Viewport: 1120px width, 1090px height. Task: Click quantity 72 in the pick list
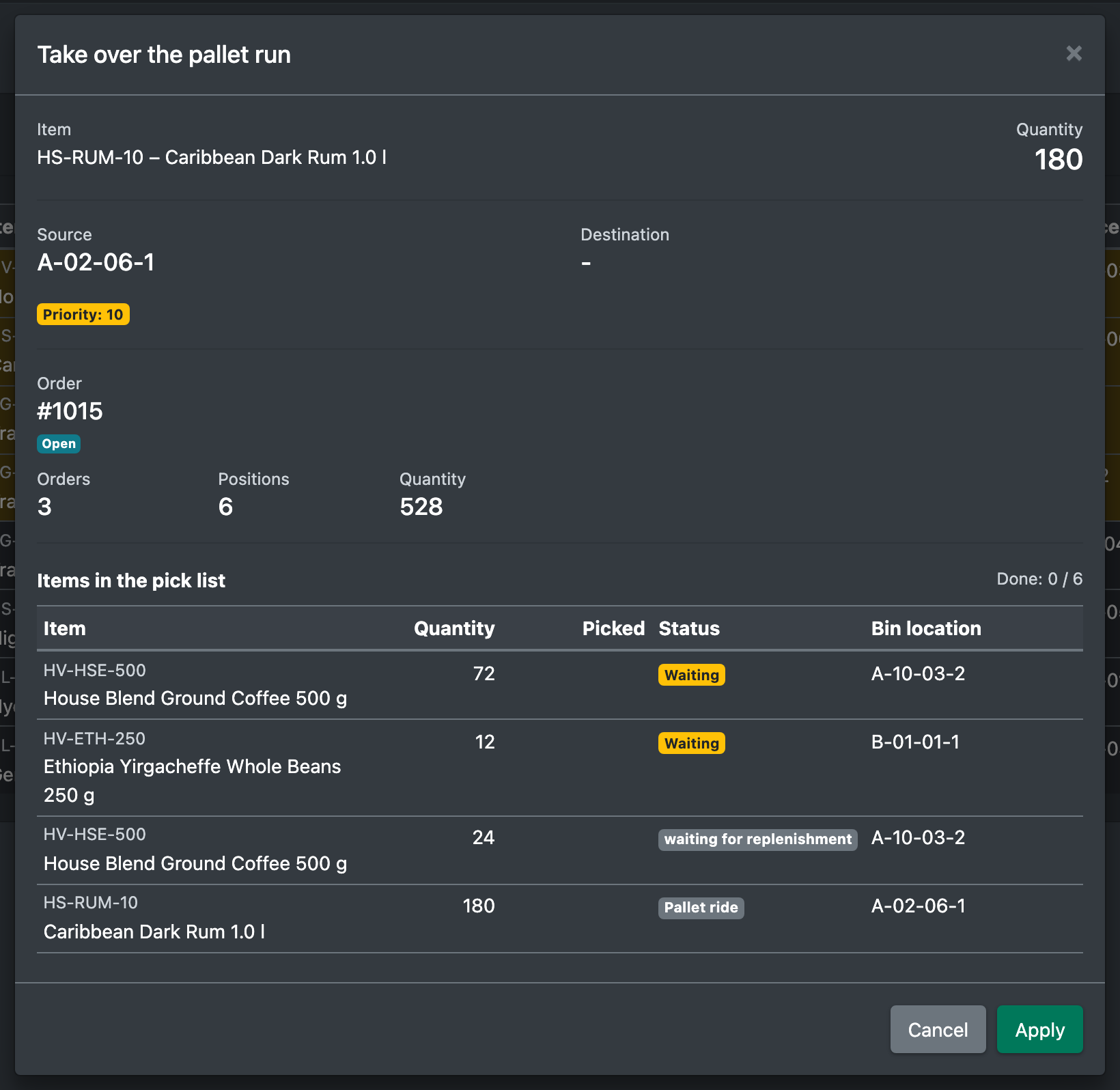click(x=484, y=673)
